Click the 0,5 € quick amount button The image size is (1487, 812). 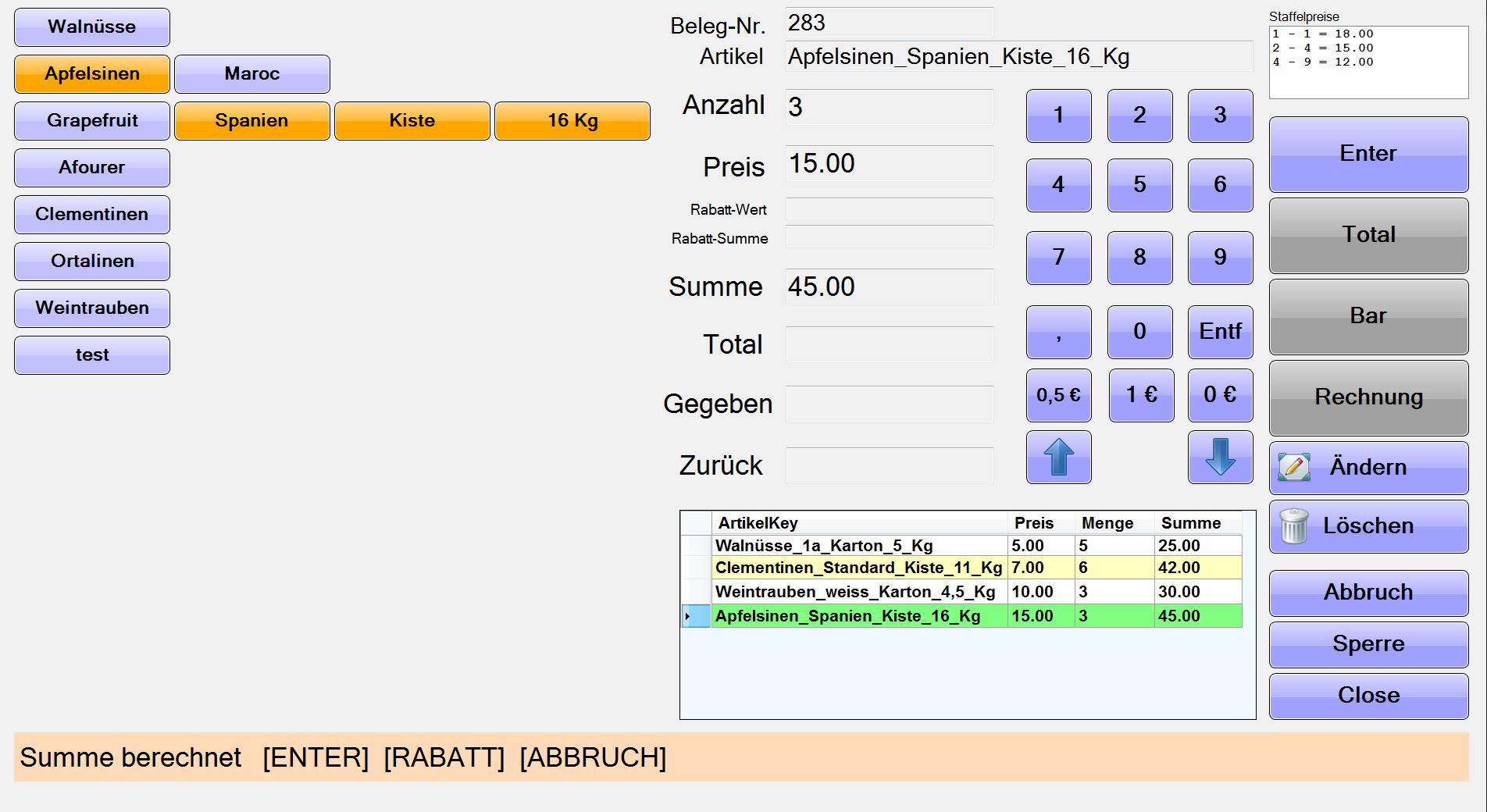1058,395
